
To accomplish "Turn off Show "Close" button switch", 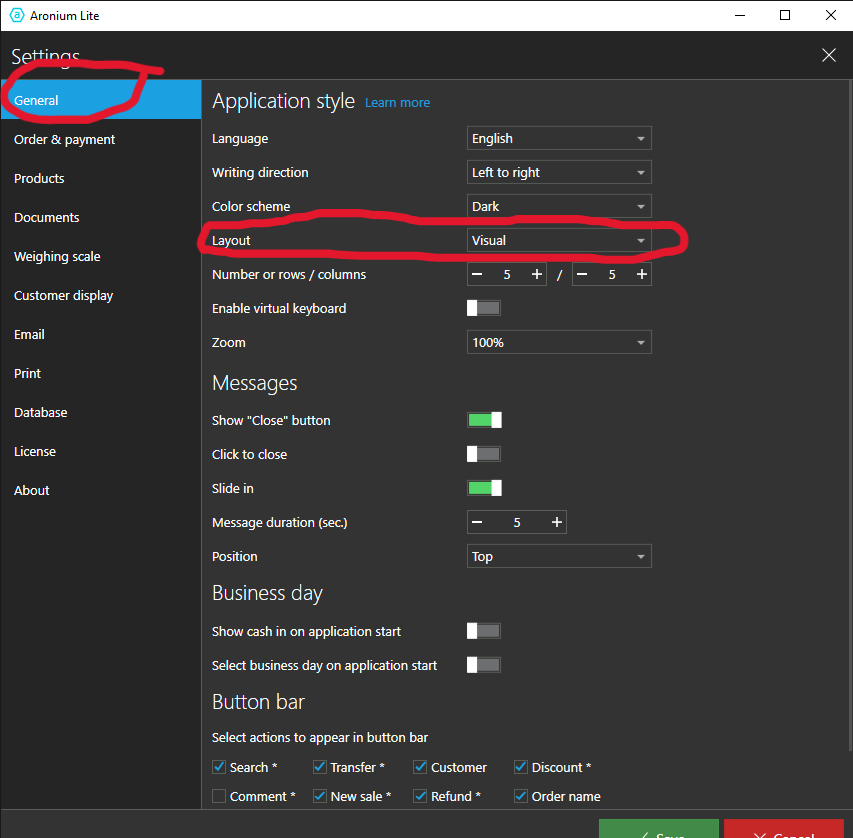I will 484,420.
